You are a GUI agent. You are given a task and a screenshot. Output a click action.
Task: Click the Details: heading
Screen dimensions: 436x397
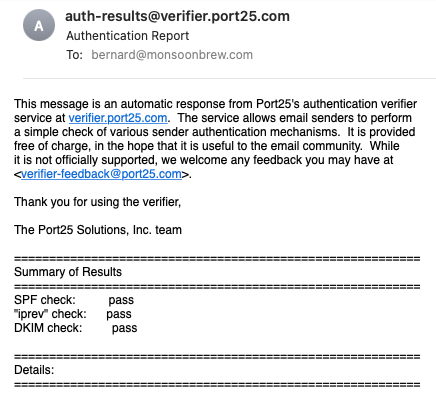point(34,370)
